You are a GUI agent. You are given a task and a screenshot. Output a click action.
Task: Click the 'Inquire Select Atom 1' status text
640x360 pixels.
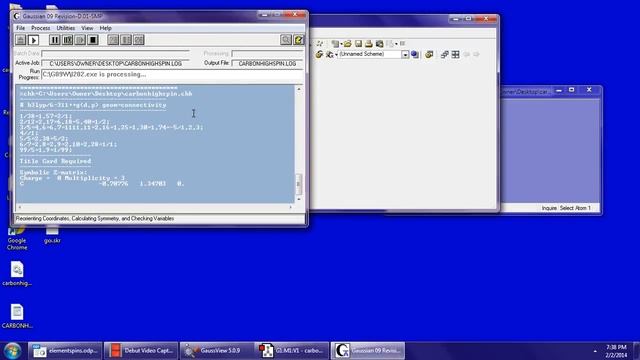click(566, 208)
